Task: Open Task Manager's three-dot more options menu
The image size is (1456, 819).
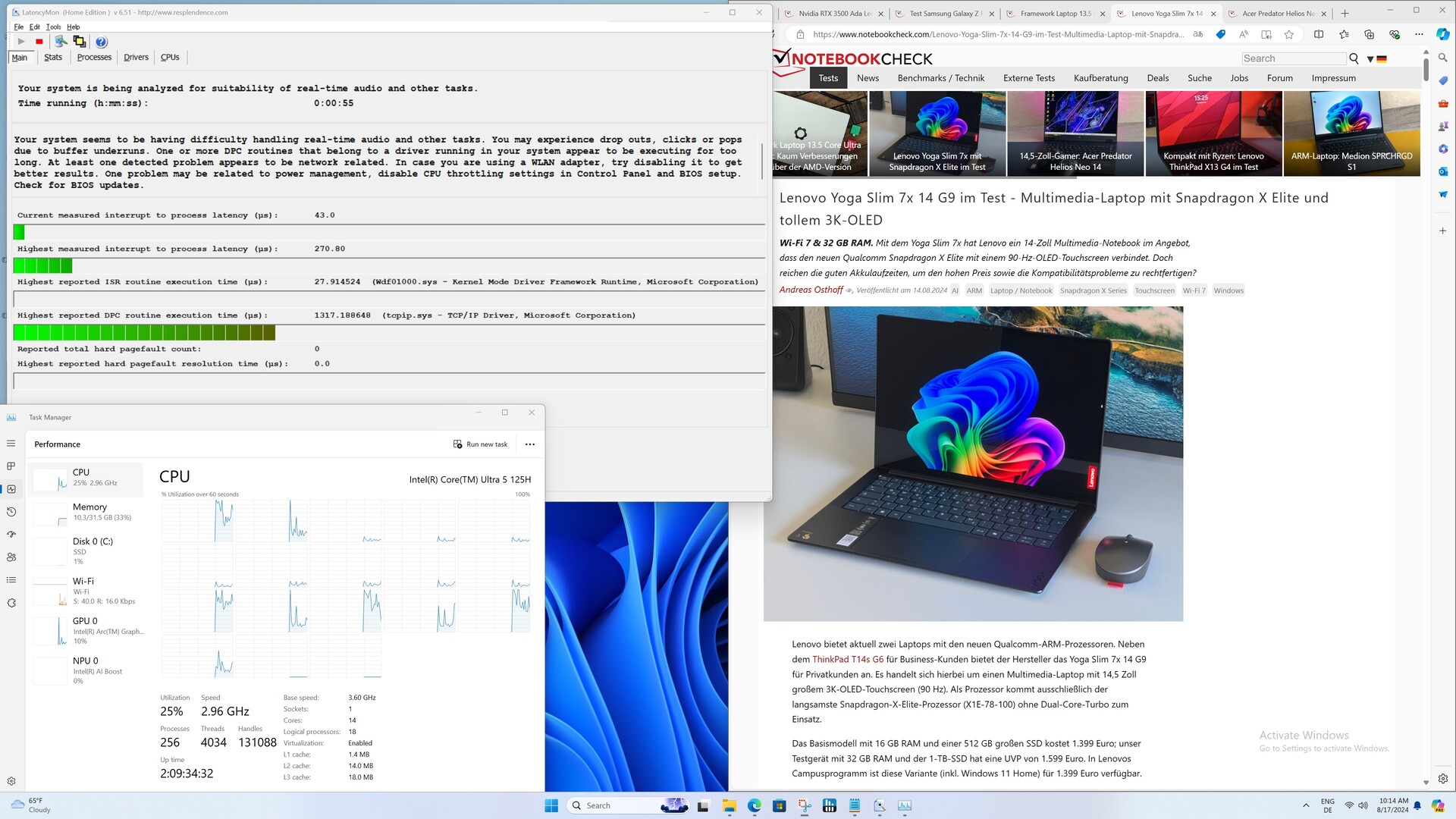Action: tap(530, 444)
